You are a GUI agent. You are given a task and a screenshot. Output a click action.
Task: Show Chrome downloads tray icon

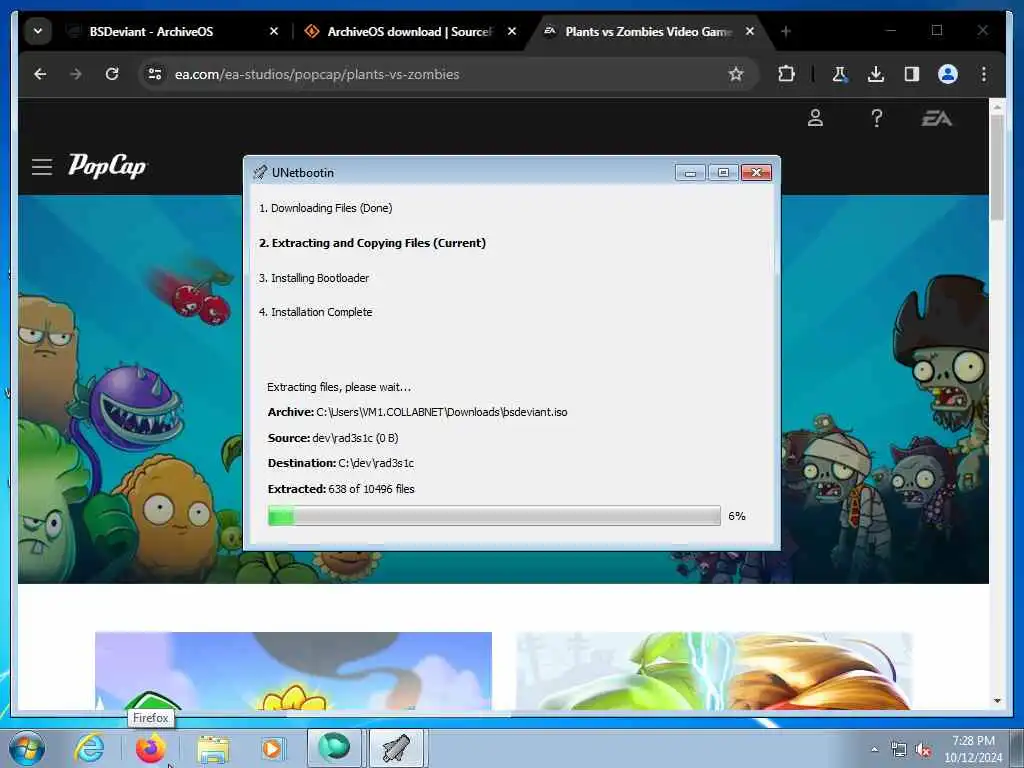tap(876, 74)
